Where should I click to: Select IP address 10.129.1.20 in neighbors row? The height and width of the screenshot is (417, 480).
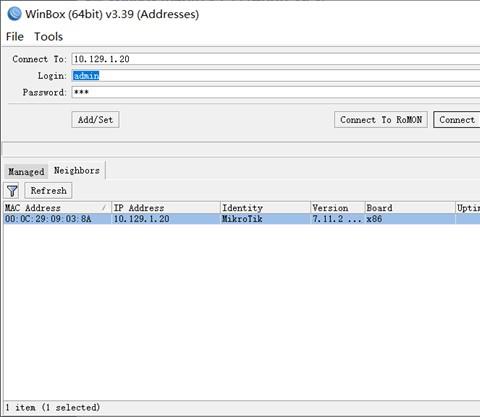tap(166, 219)
